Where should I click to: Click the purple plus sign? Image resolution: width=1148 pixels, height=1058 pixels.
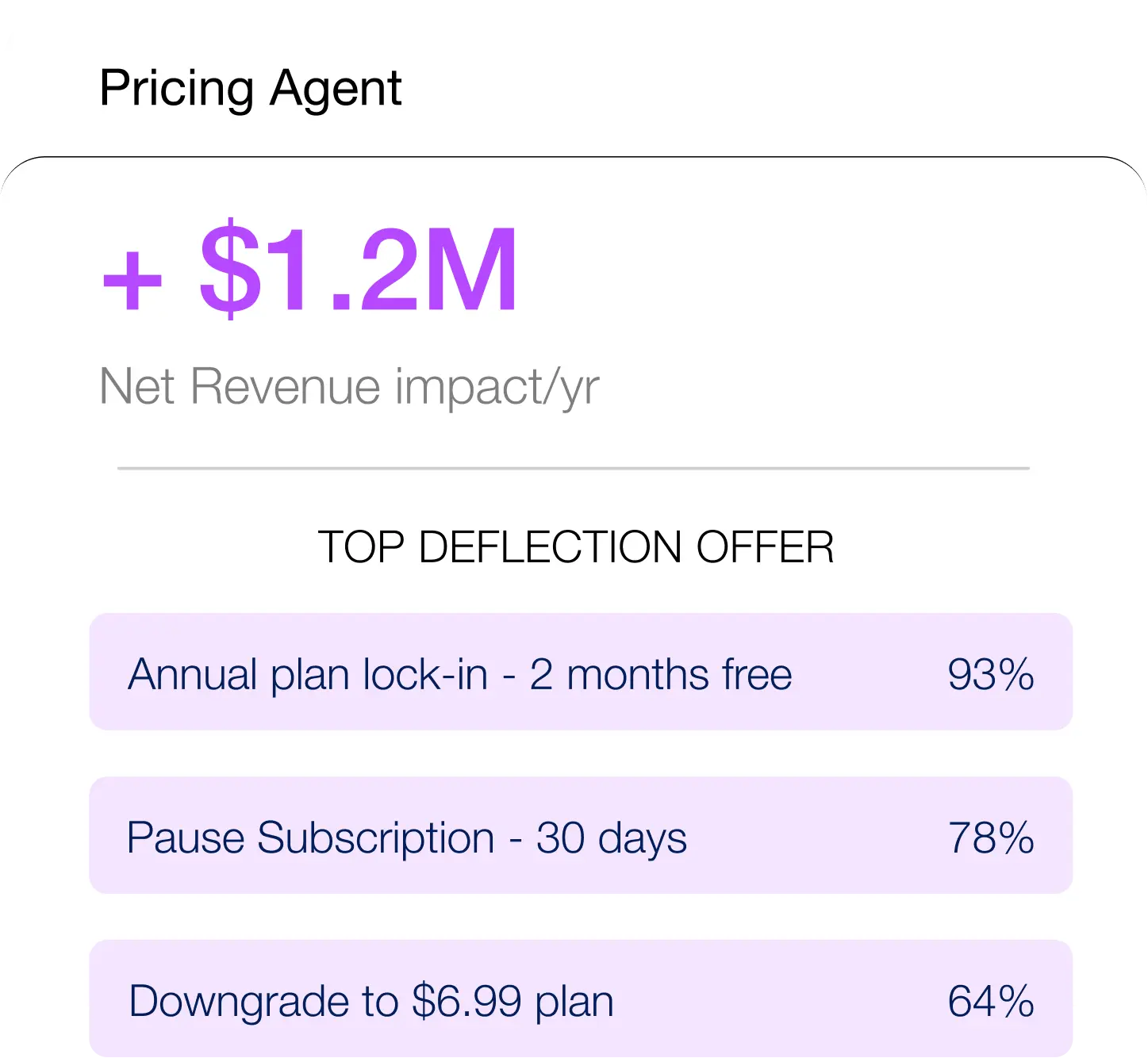click(x=132, y=279)
